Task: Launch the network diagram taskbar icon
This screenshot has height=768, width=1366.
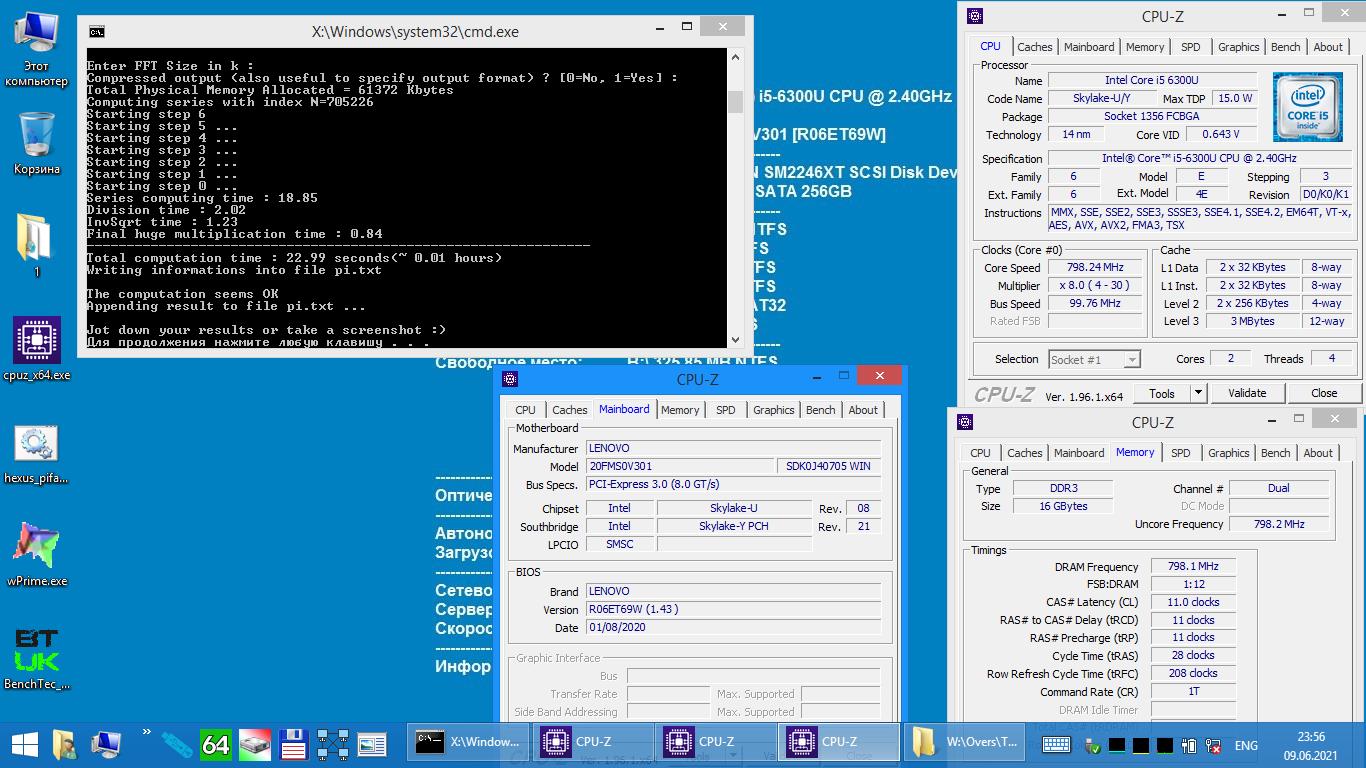Action: [332, 744]
